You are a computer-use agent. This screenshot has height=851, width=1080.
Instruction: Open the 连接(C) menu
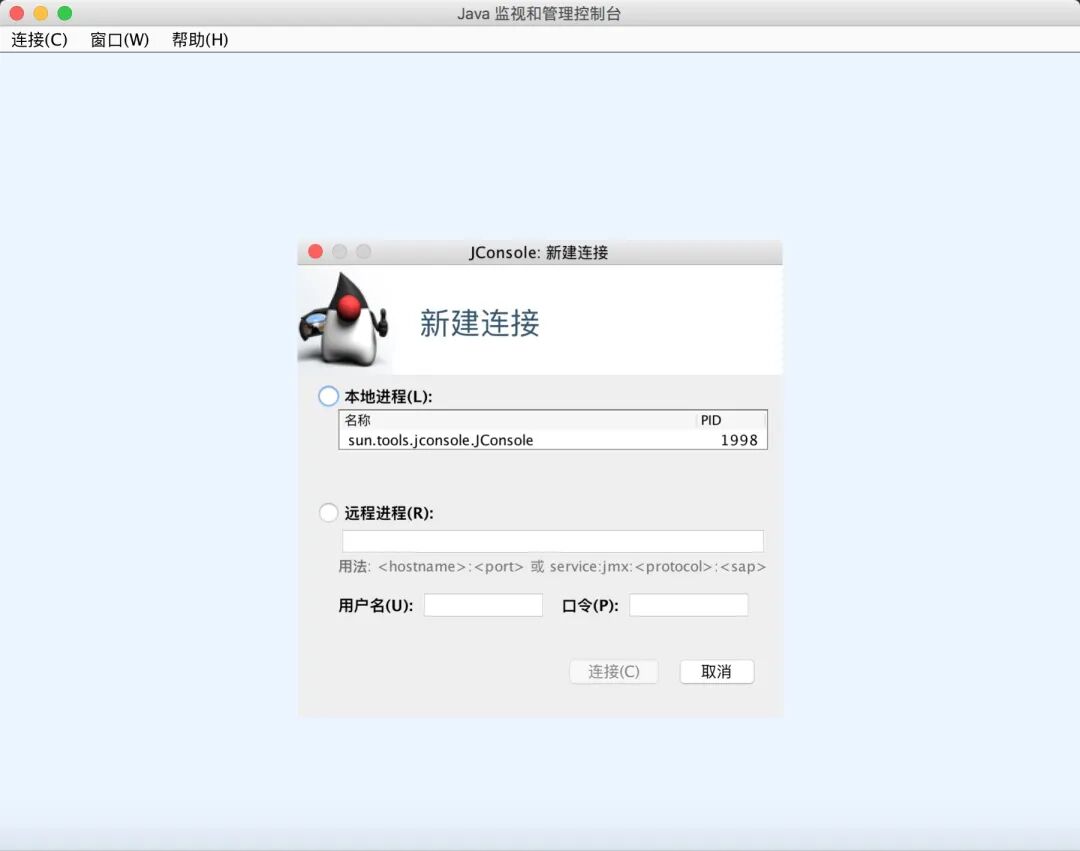coord(39,40)
